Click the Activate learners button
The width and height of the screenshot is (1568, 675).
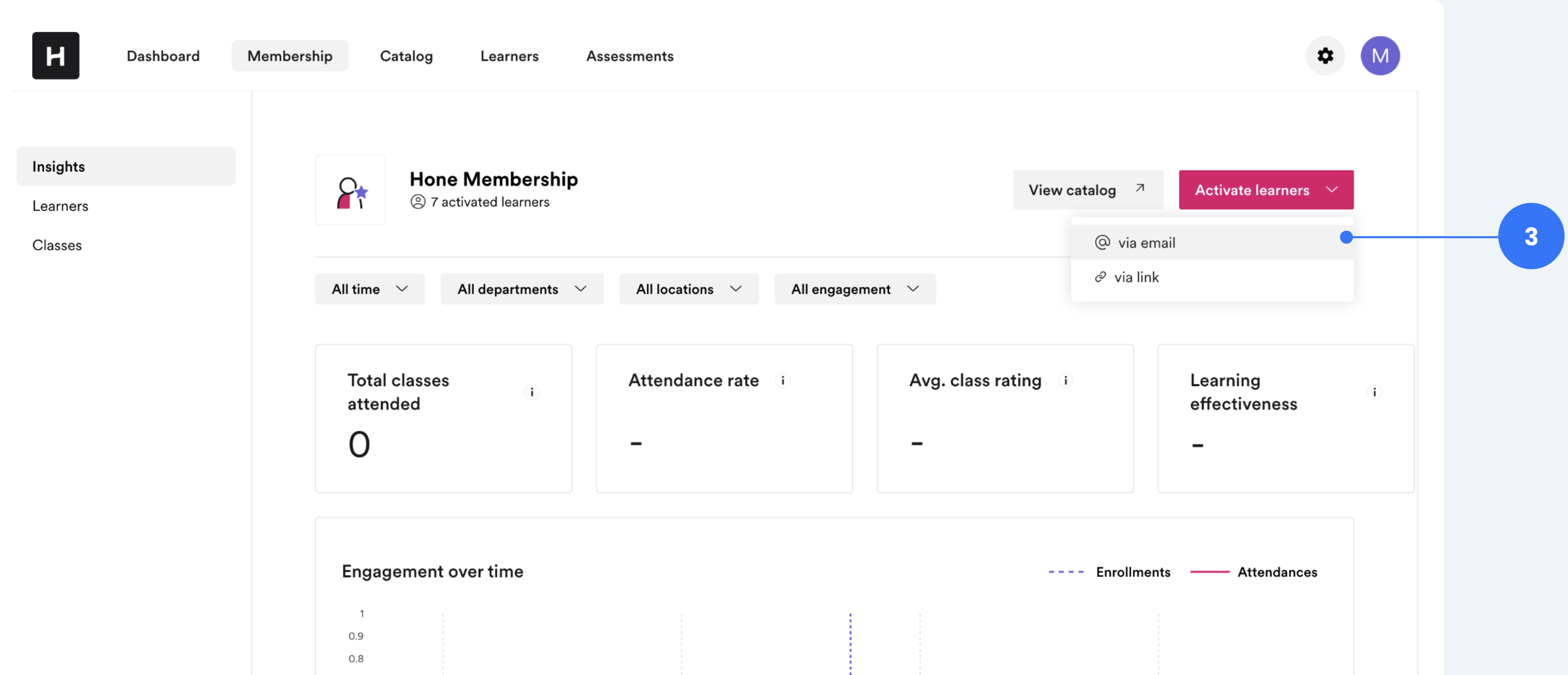(x=1266, y=190)
